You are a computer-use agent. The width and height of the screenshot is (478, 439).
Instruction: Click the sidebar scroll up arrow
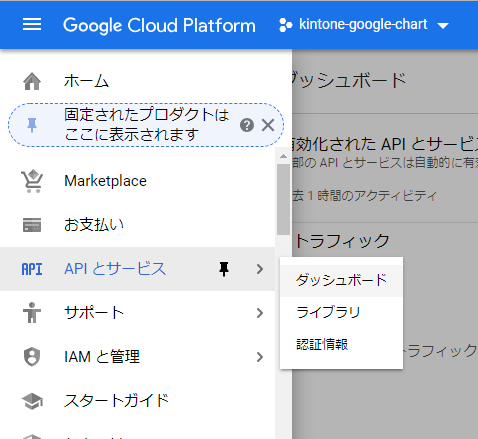coord(283,156)
